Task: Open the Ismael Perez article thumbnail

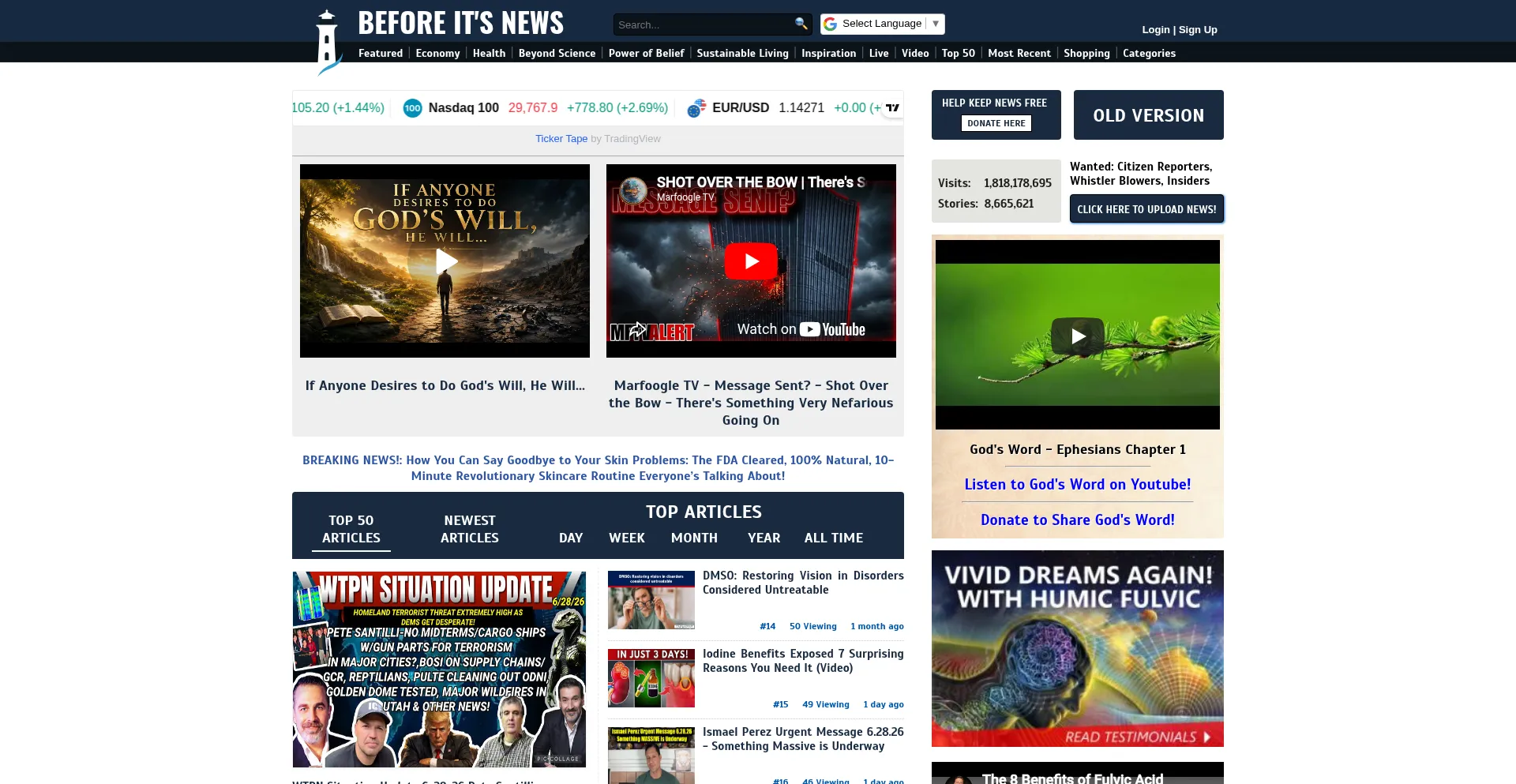Action: [x=651, y=756]
